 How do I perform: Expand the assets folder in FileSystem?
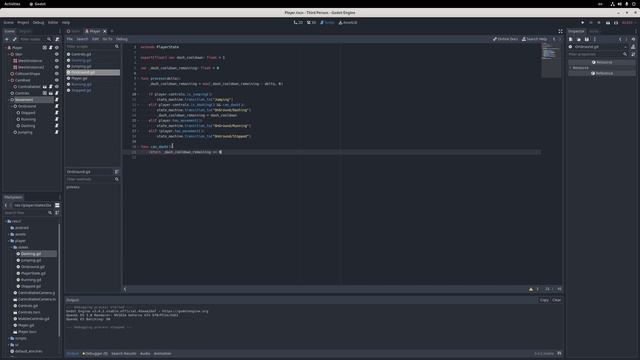tap(9, 234)
